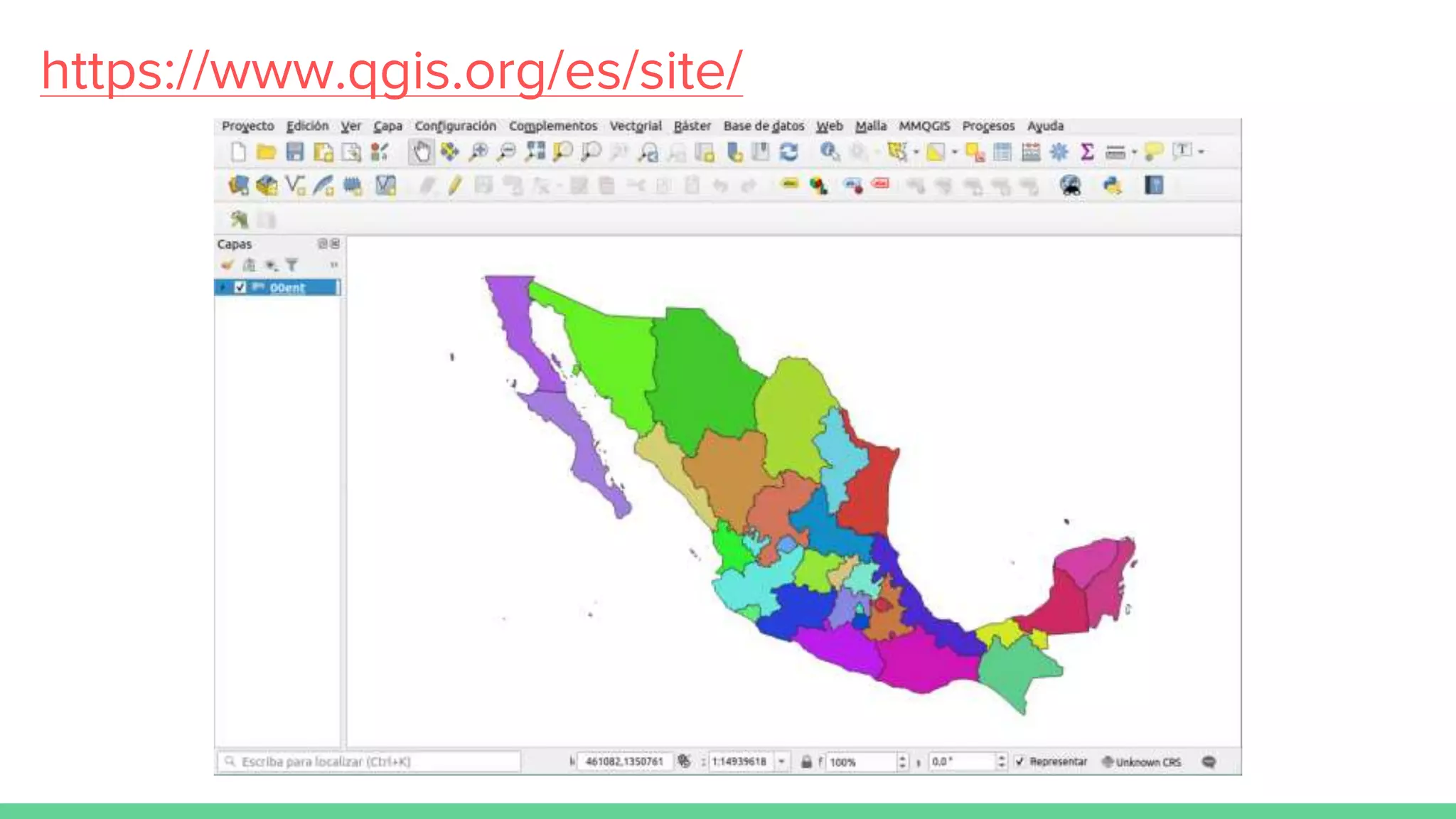
Task: Click the Zoom Out magnifier icon
Action: click(507, 151)
